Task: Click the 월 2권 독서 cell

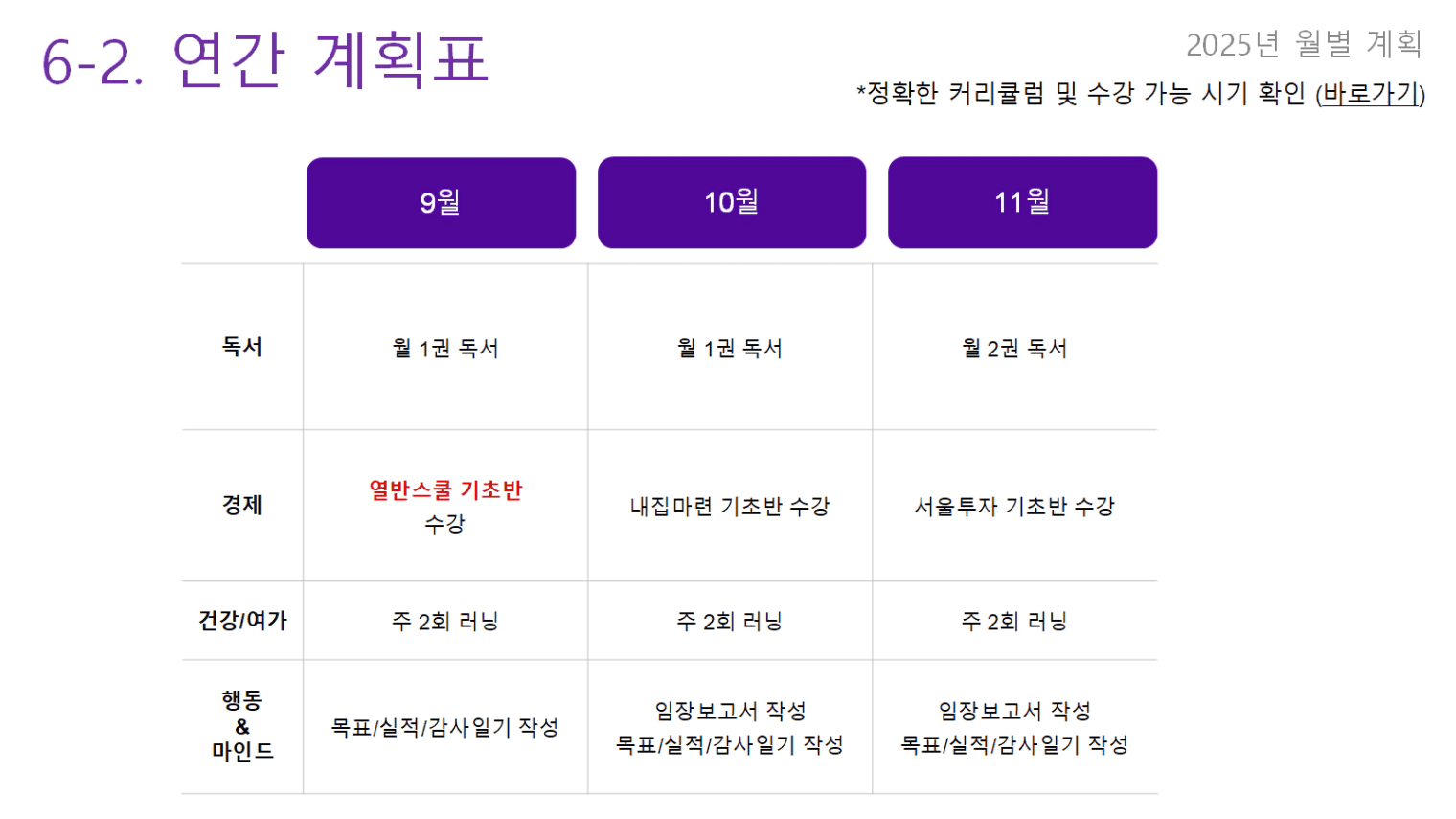Action: (x=1014, y=349)
